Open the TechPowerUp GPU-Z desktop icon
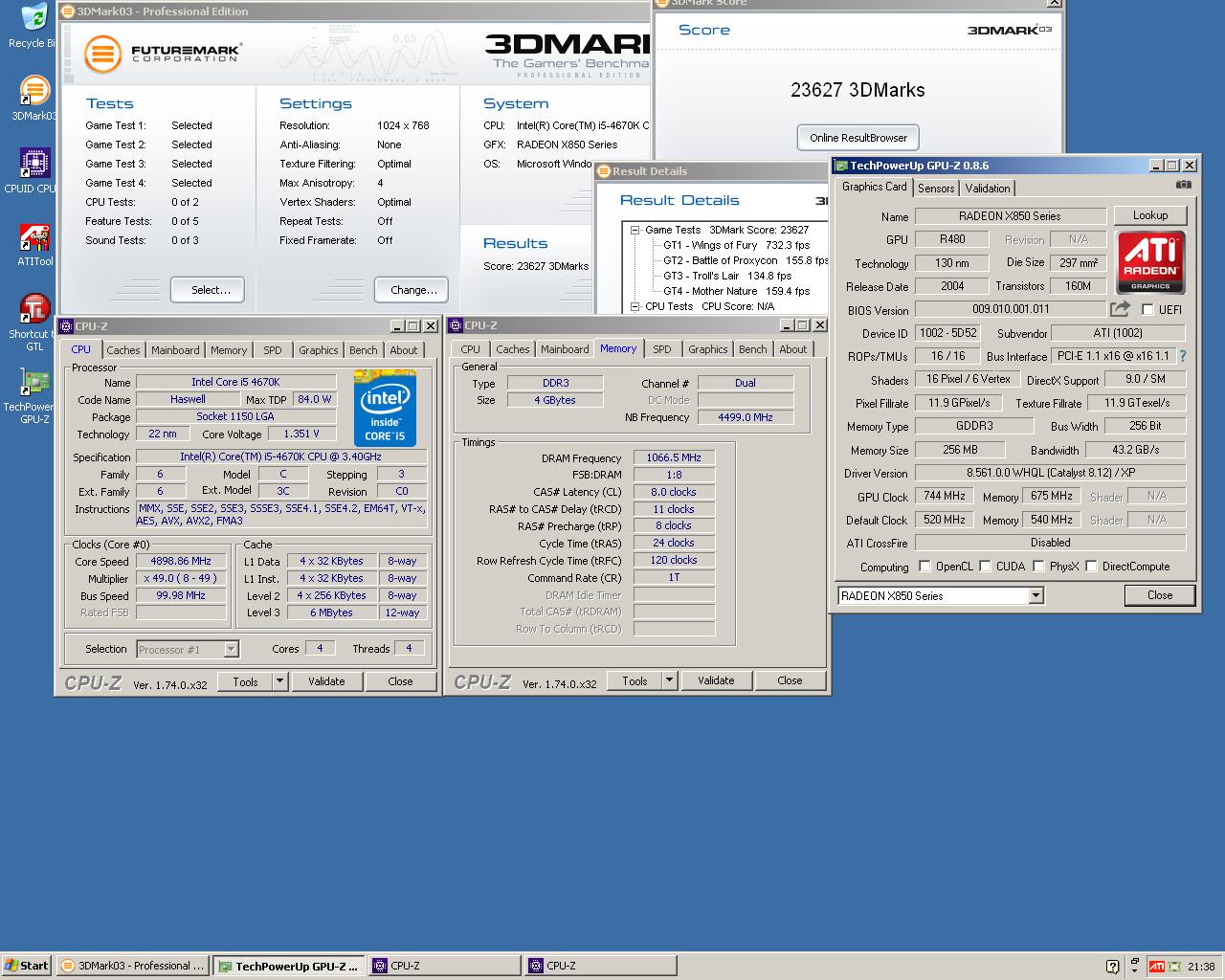The height and width of the screenshot is (980, 1225). (34, 382)
